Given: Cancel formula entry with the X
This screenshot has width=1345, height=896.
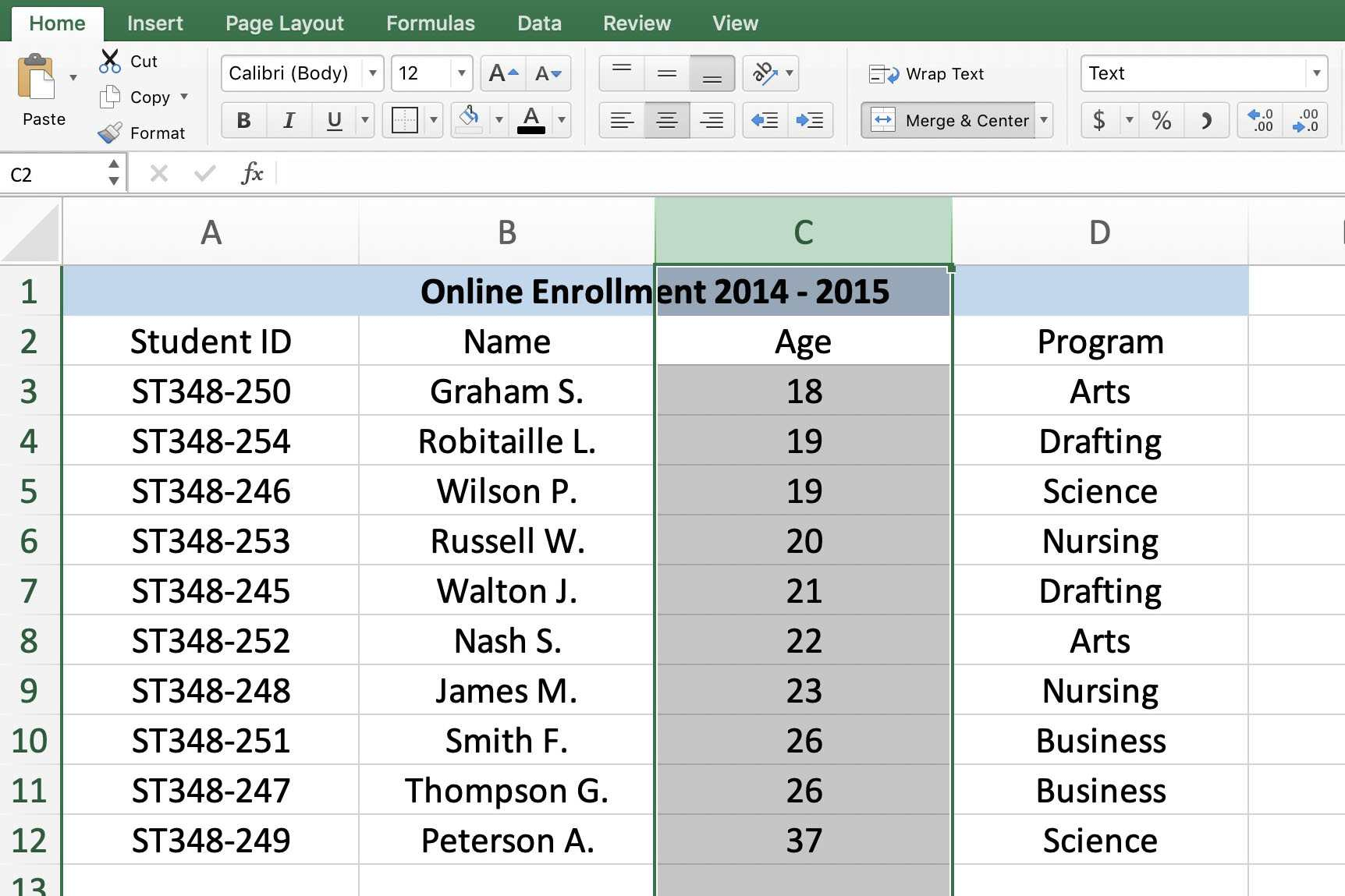Looking at the screenshot, I should (x=158, y=173).
